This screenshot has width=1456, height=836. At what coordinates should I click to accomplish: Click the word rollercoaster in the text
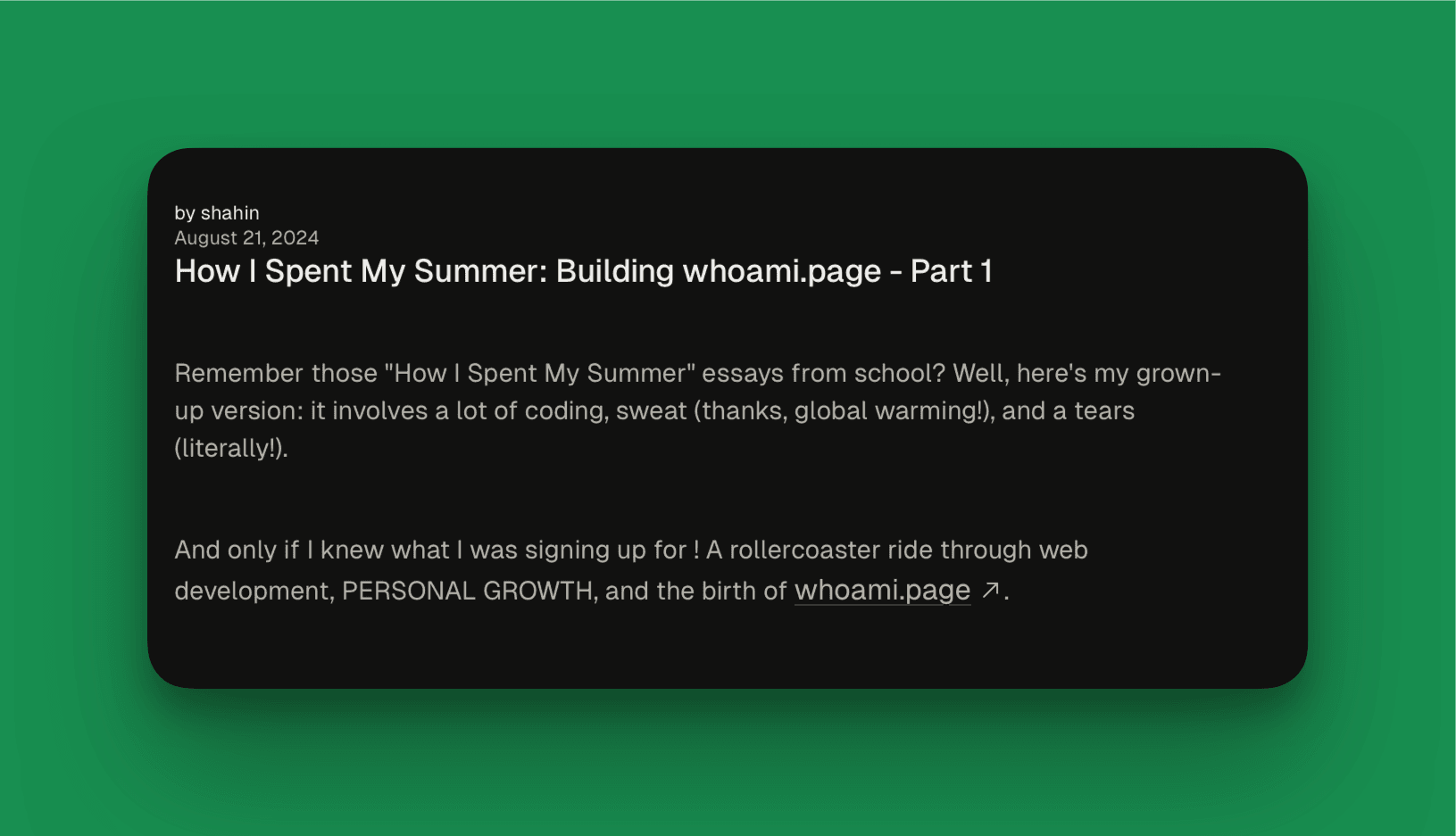(x=805, y=550)
